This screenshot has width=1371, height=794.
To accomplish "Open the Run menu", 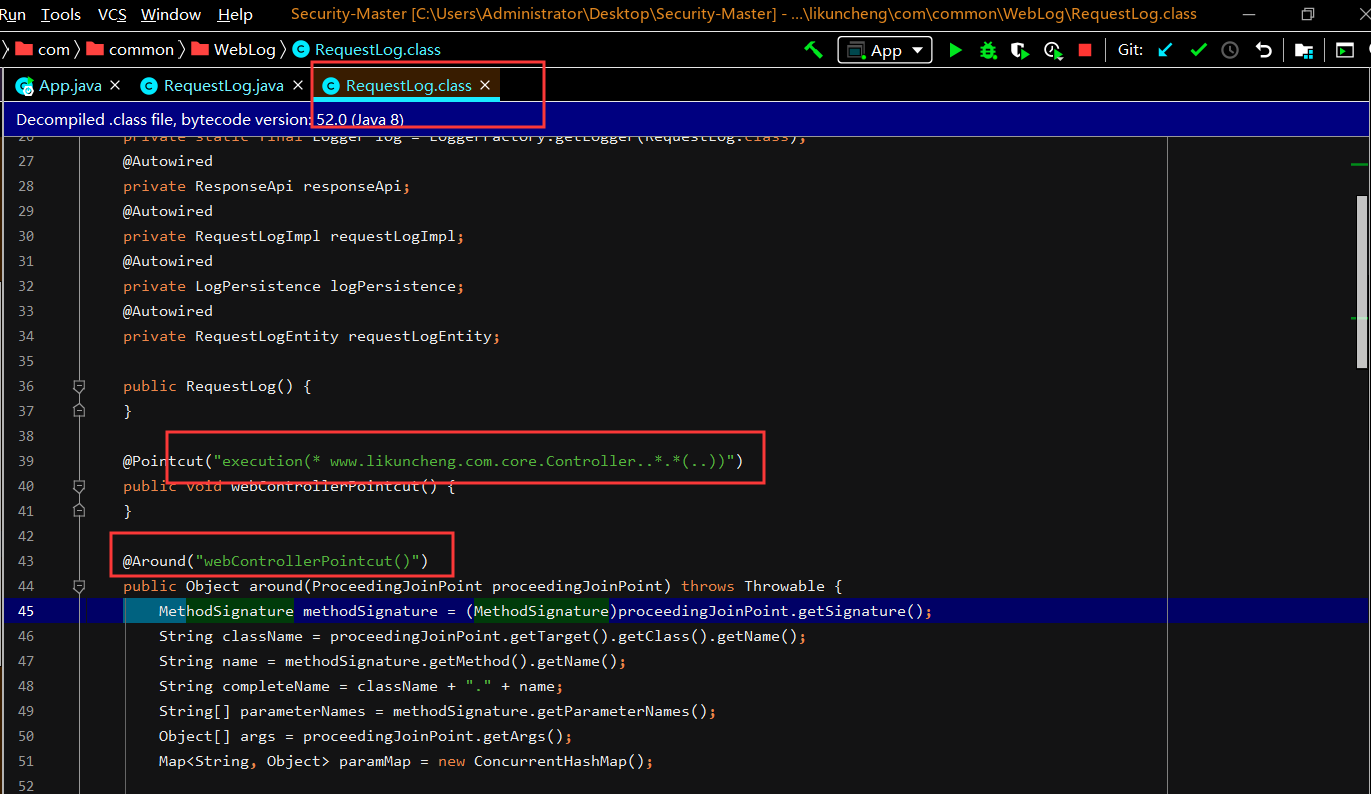I will (13, 14).
